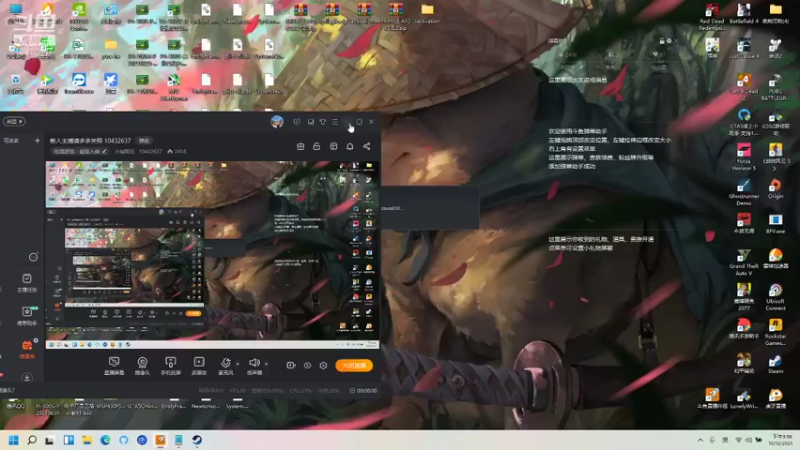Open Steam from the taskbar
The image size is (800, 450).
pyautogui.click(x=197, y=440)
